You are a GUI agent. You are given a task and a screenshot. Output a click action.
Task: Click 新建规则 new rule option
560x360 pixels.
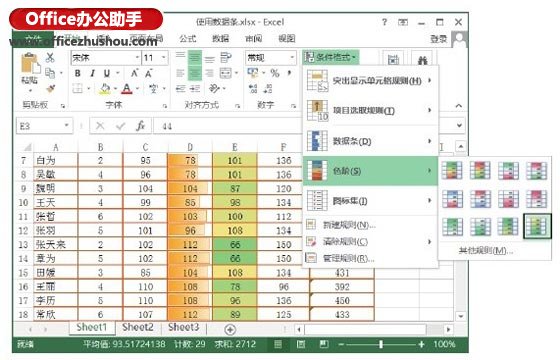tap(370, 225)
